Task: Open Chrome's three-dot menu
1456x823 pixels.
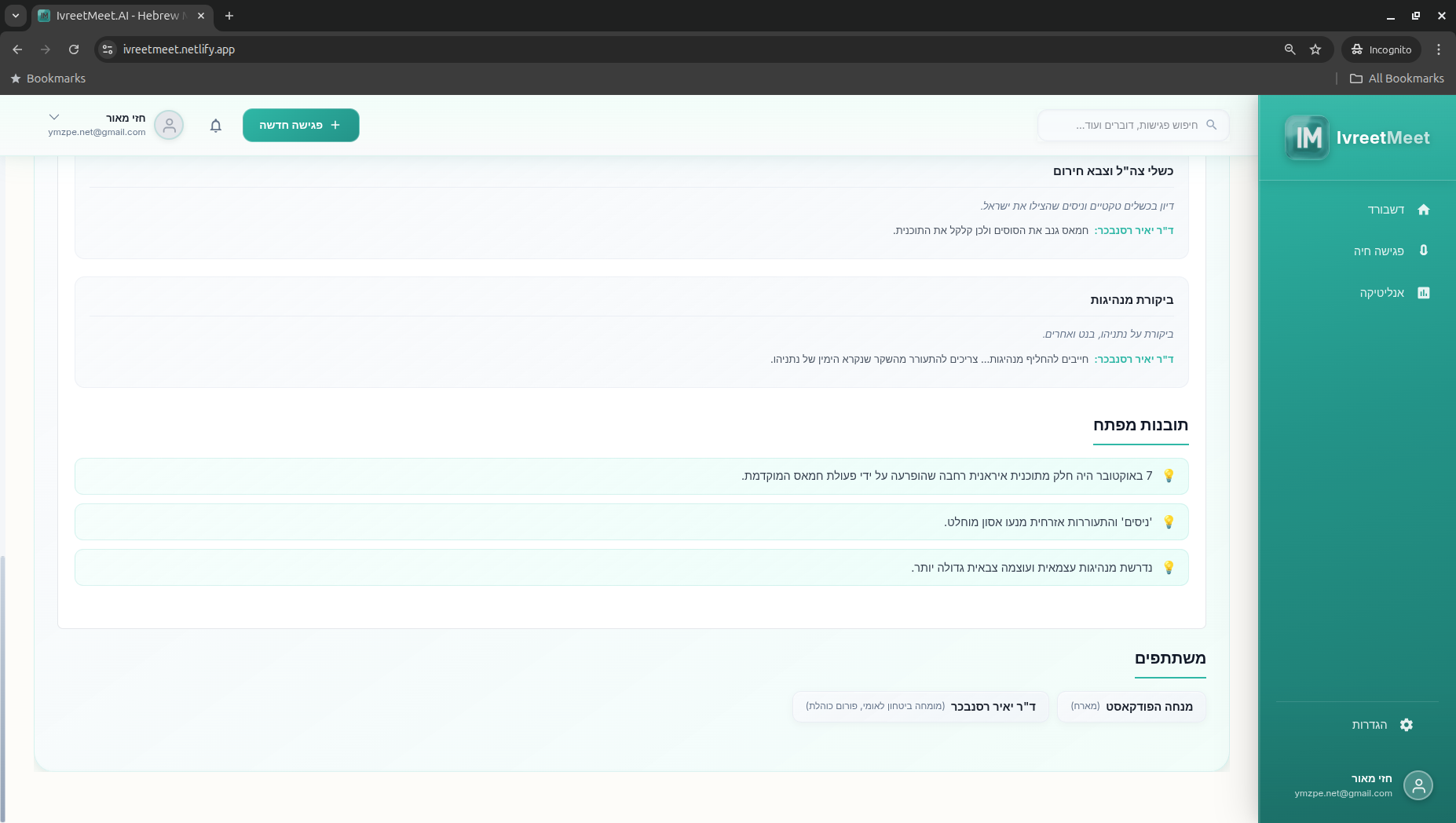Action: 1438,49
